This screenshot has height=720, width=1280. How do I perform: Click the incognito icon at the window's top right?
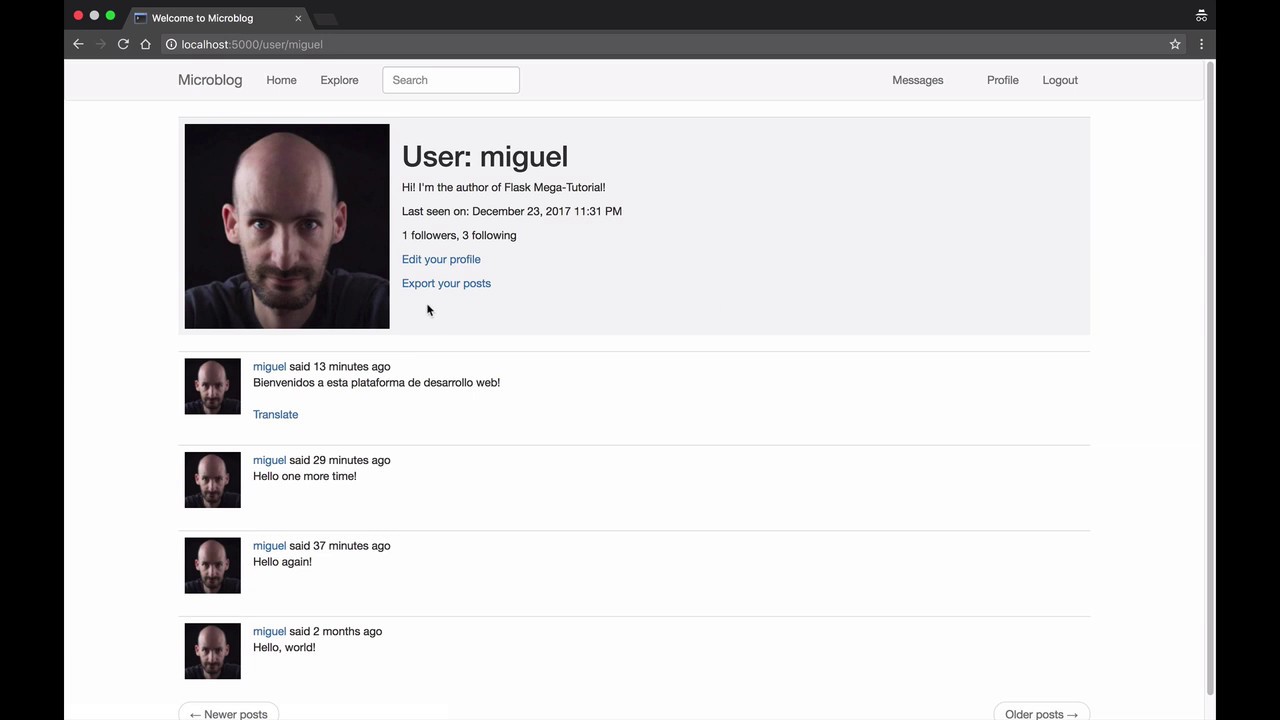[x=1201, y=16]
